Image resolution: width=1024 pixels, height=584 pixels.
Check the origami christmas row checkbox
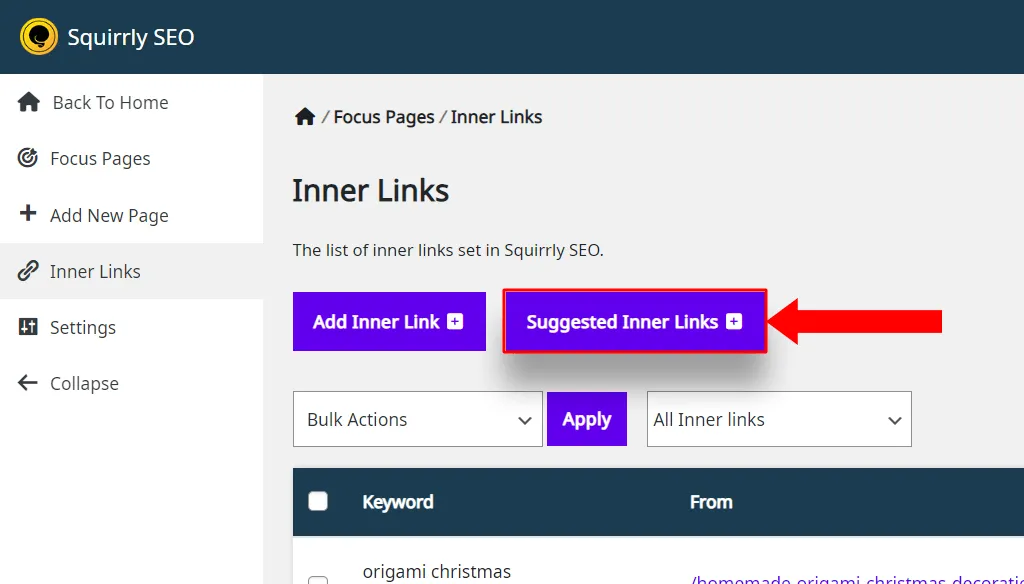(x=318, y=580)
